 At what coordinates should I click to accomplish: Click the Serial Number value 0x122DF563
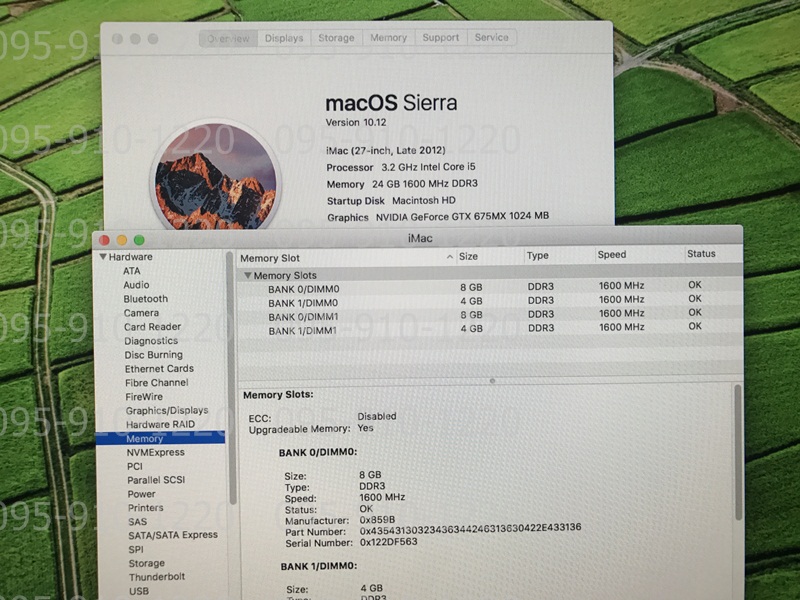[x=389, y=542]
